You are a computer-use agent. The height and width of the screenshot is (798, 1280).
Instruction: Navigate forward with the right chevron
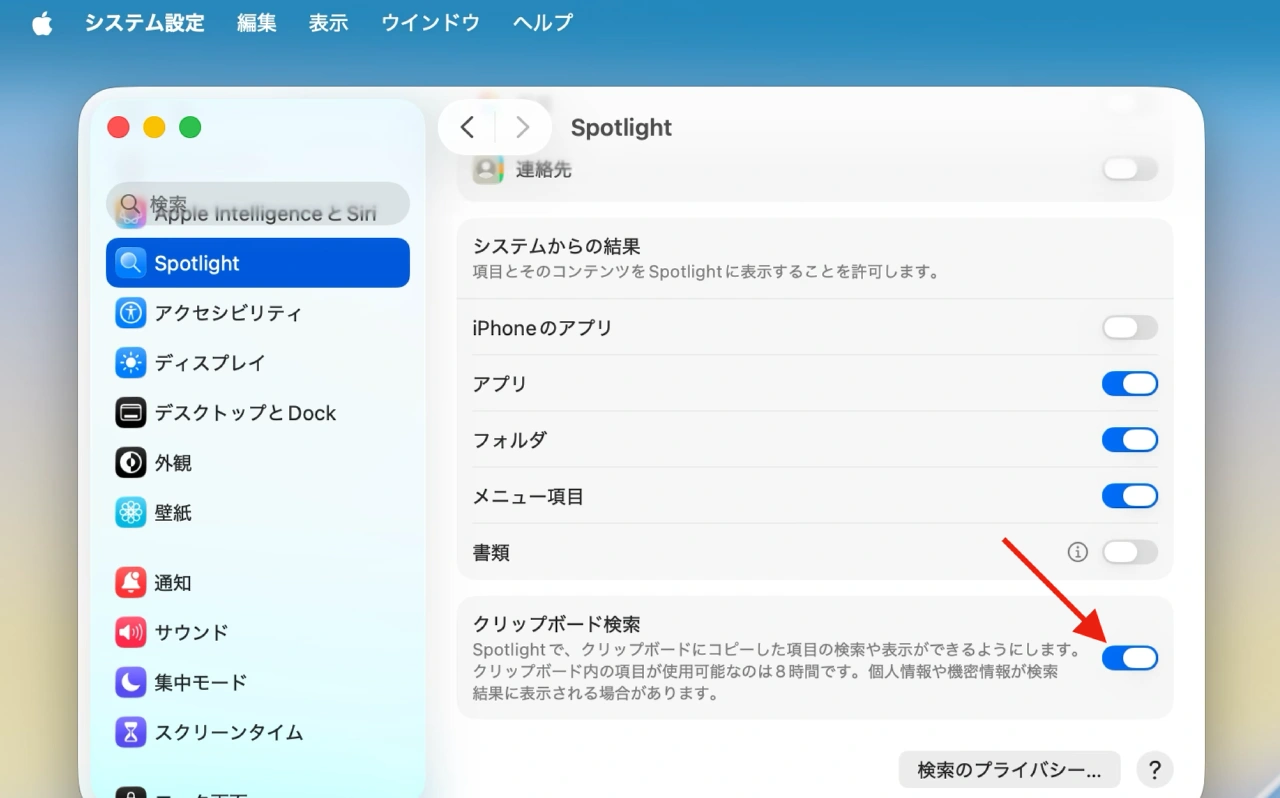tap(522, 127)
